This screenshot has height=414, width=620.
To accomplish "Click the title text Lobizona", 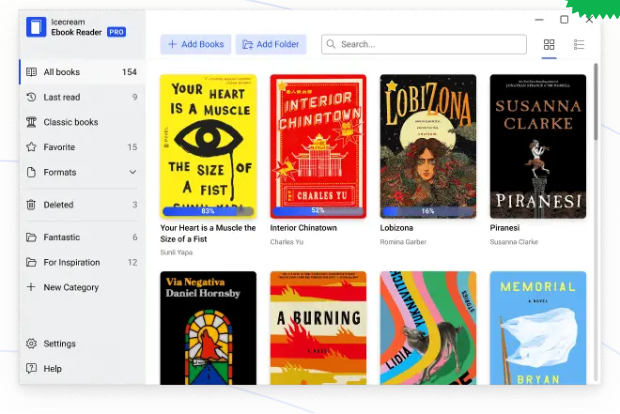I will coord(397,228).
